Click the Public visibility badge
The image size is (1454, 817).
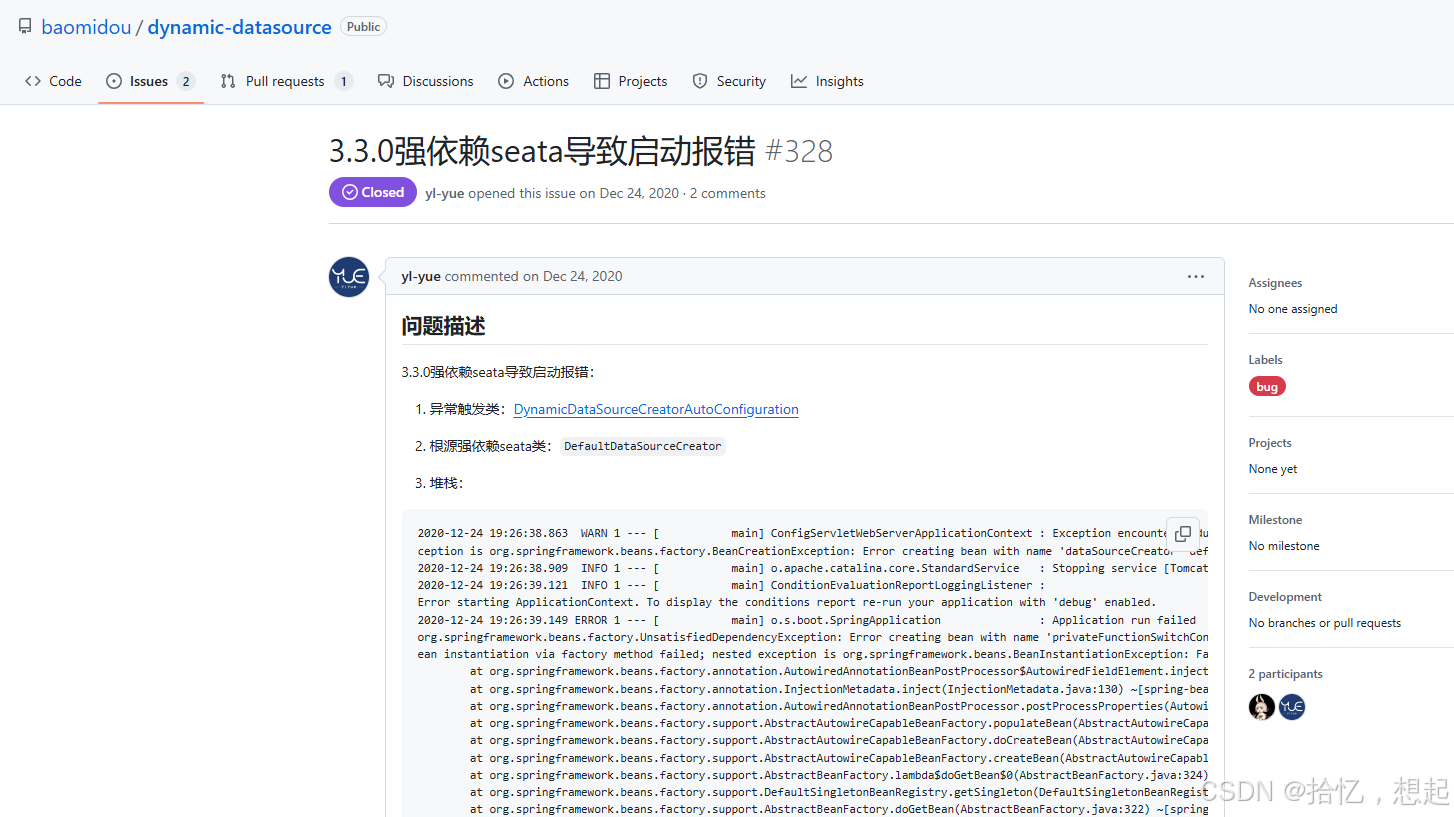[363, 26]
